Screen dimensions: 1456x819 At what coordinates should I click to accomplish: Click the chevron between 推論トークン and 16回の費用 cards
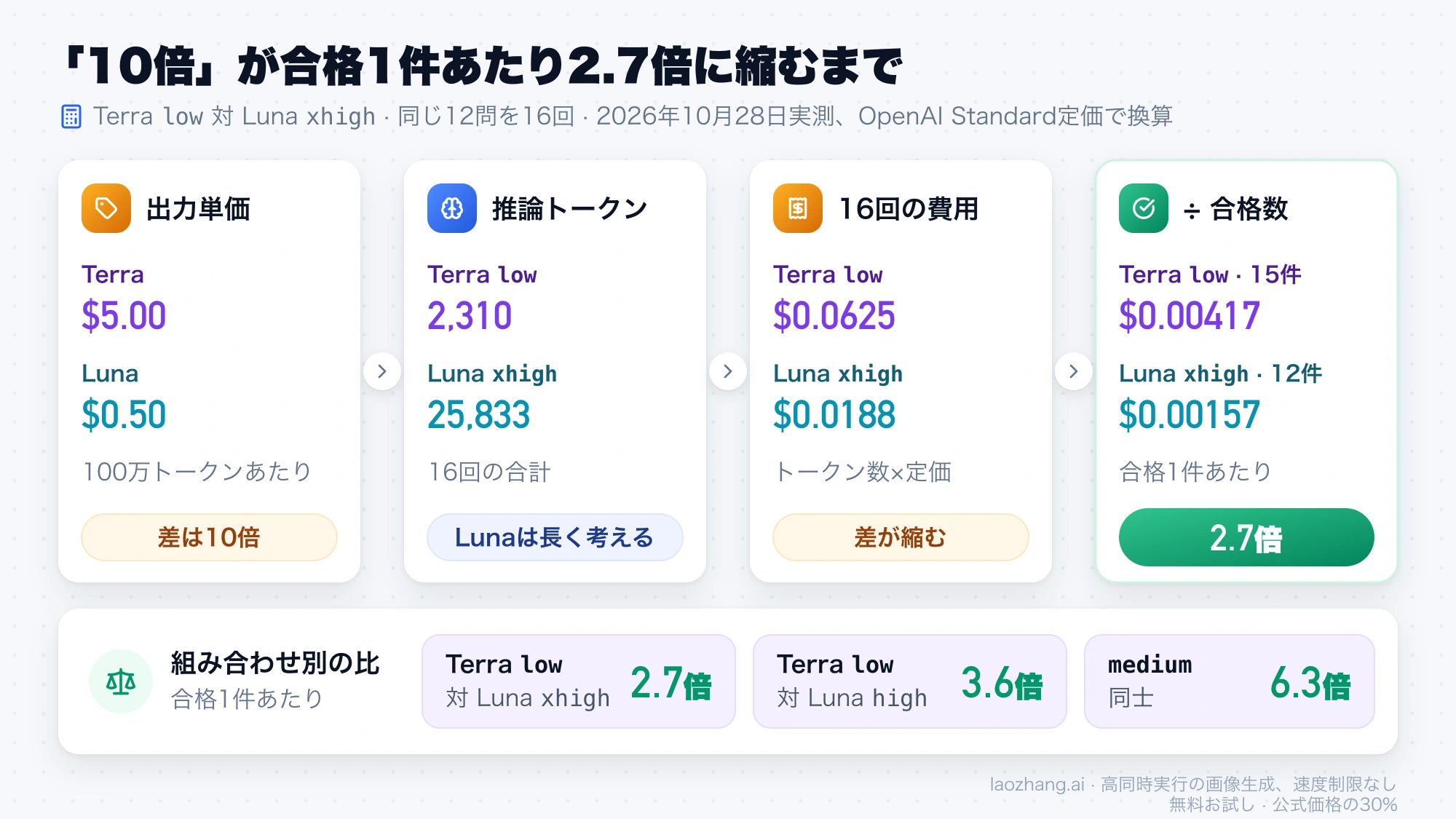pos(728,371)
